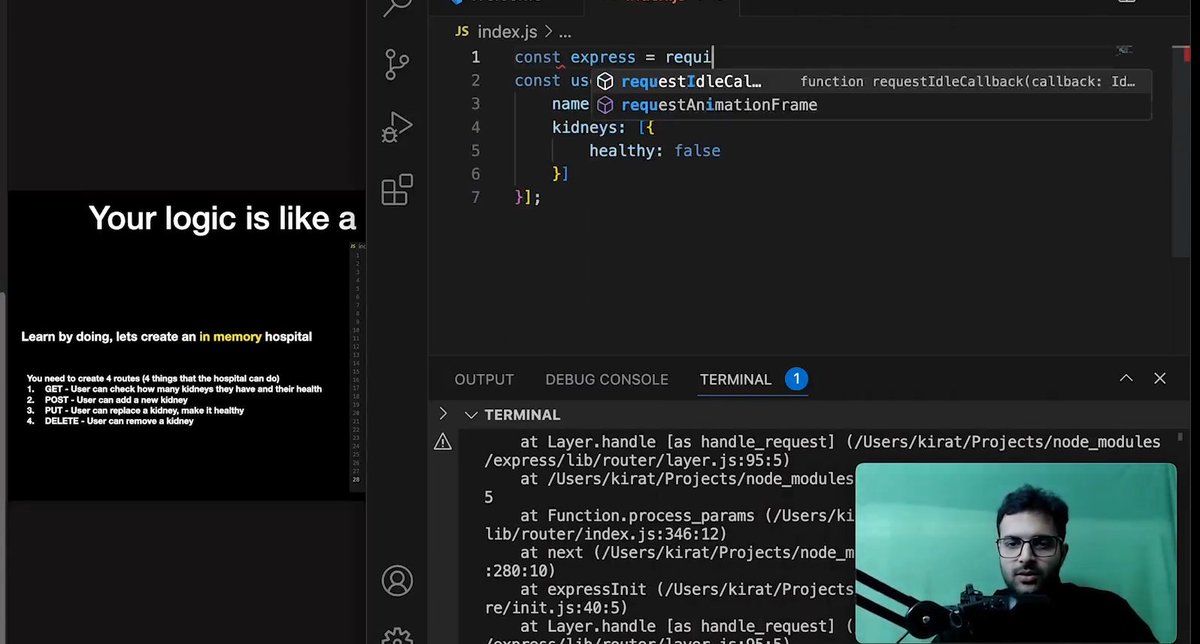Collapse the TERMINAL section chevron
Screen dimensions: 1200x644
[471, 414]
